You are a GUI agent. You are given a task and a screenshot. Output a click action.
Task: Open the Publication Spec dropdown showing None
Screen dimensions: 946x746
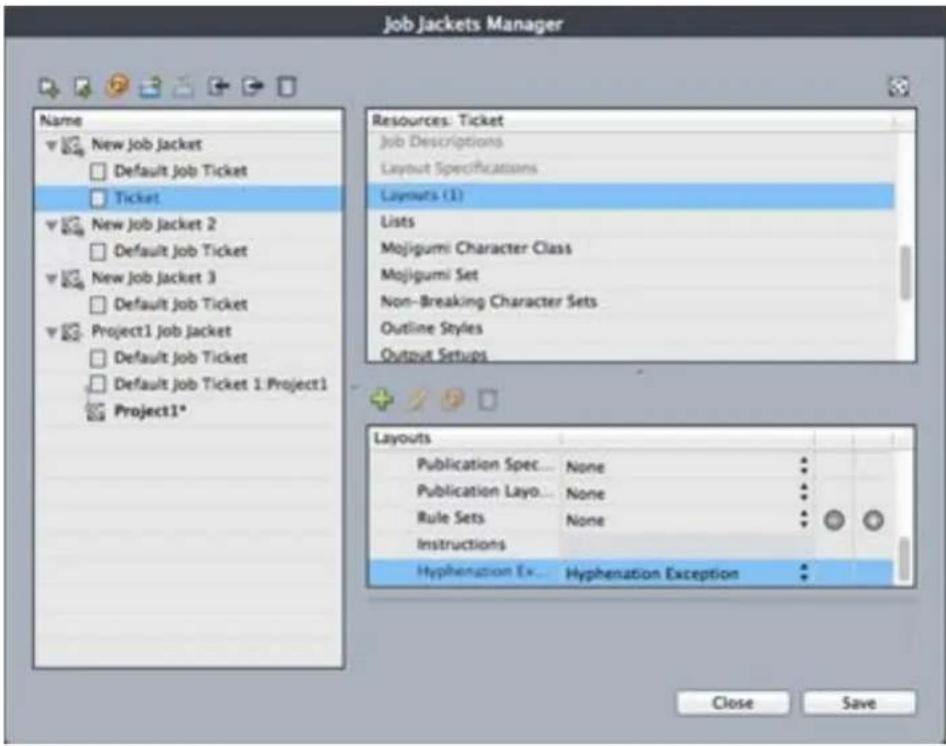[687, 466]
